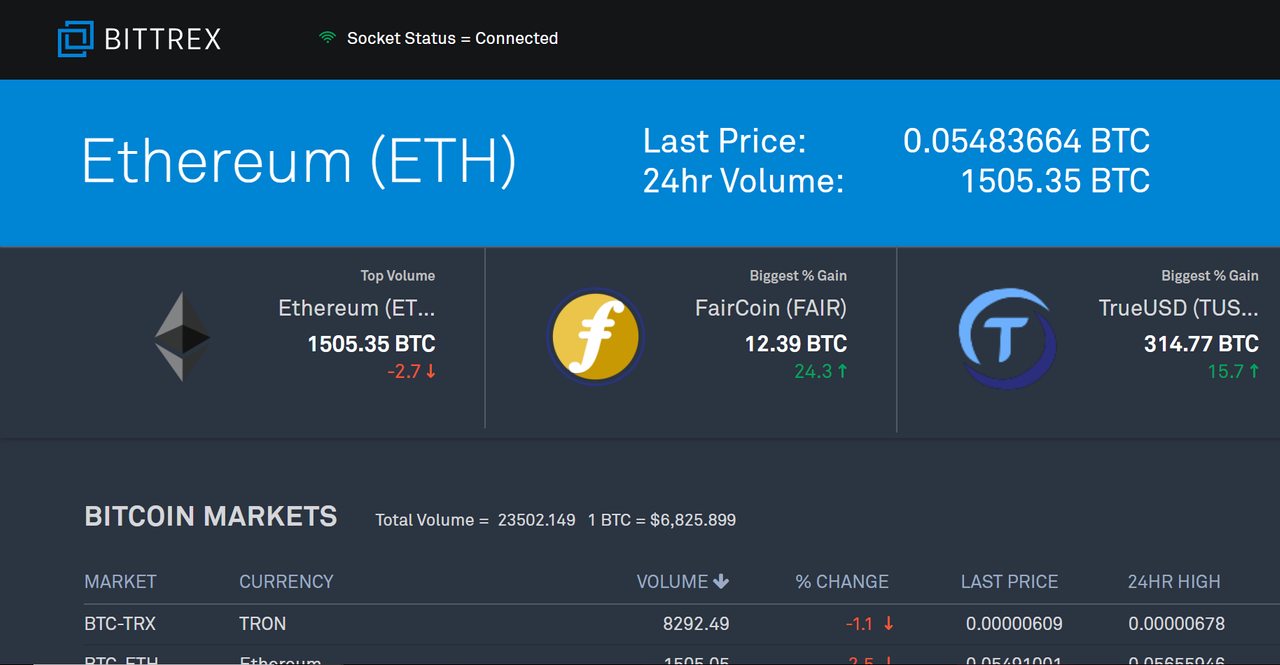Click the Total Volume = 23502.149 text

pos(475,520)
